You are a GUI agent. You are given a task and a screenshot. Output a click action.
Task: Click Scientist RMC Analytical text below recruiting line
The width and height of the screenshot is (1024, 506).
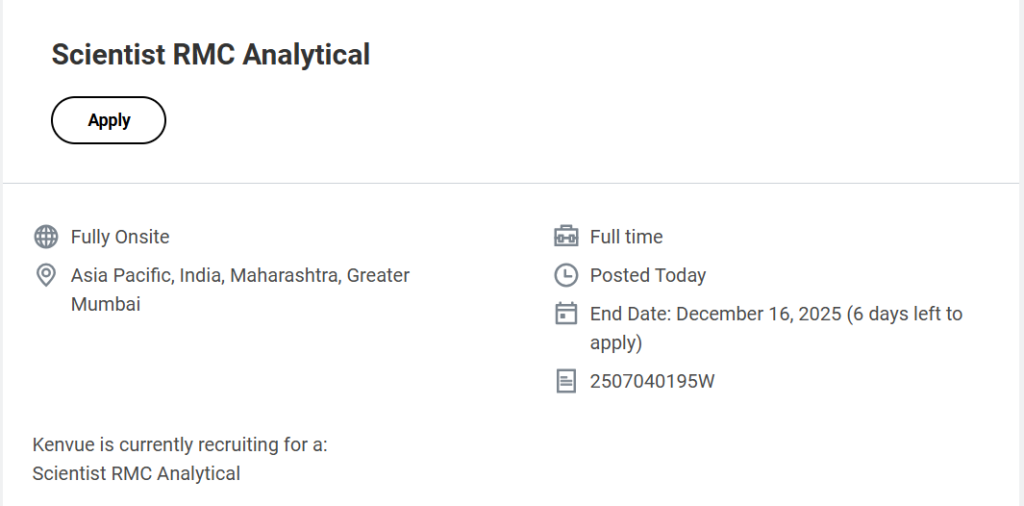(136, 473)
